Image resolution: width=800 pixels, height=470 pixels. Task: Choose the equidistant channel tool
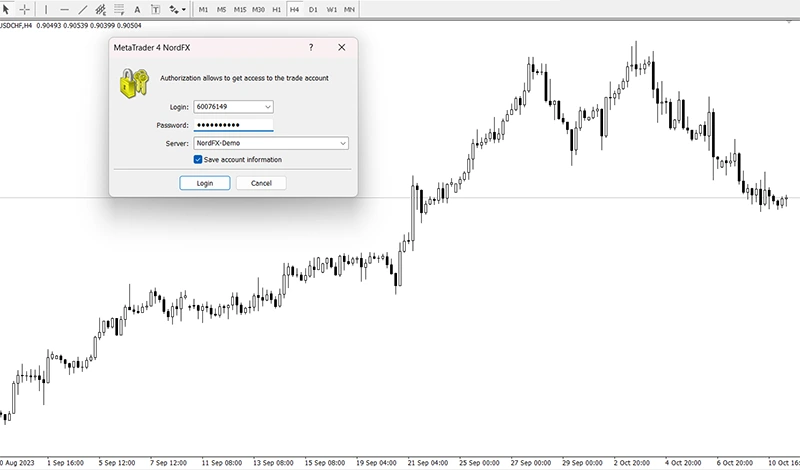[x=101, y=9]
